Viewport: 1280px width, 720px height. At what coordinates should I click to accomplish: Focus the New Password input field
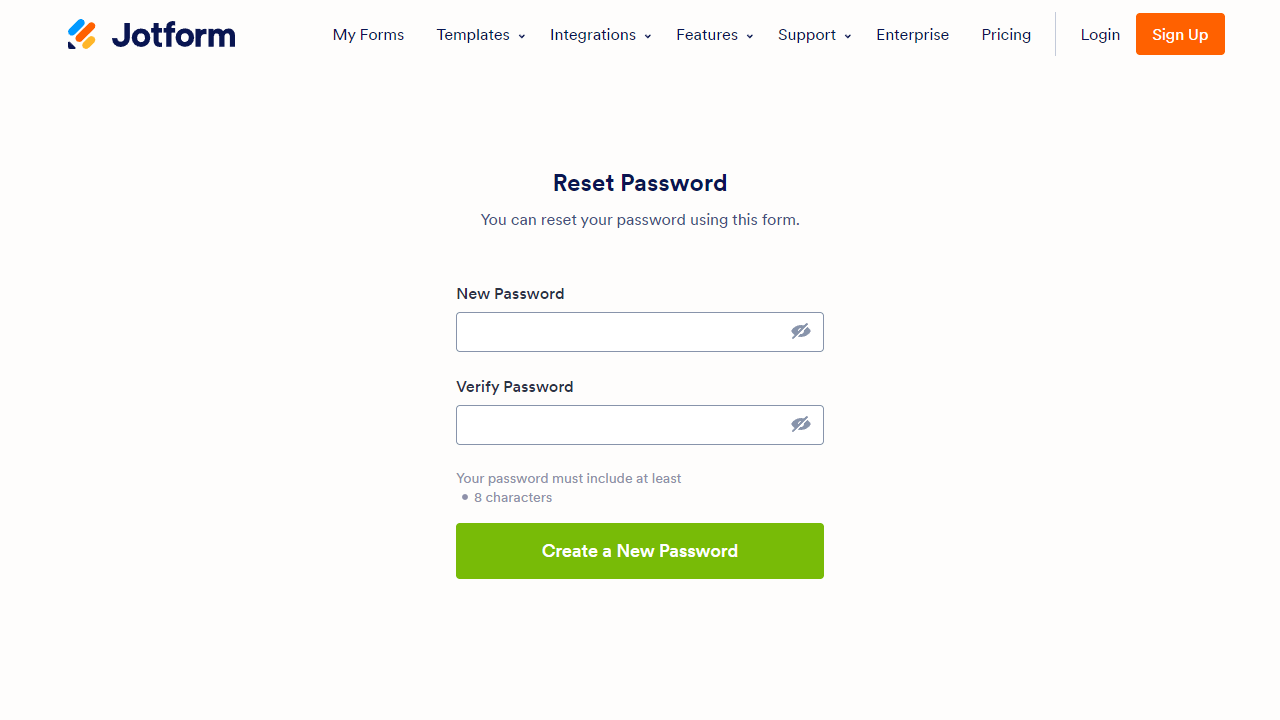pos(620,332)
